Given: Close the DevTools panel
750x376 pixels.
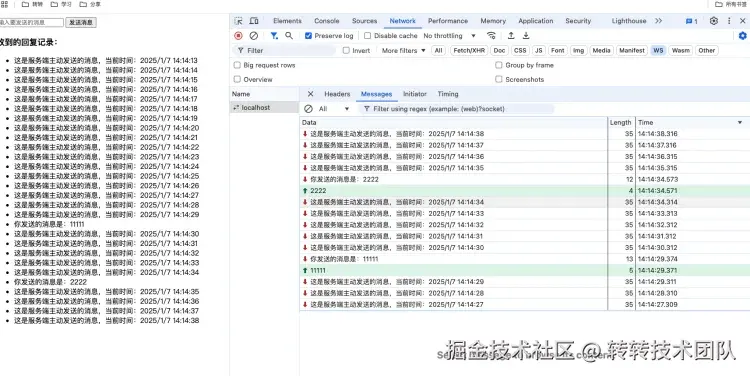Looking at the screenshot, I should click(x=742, y=21).
